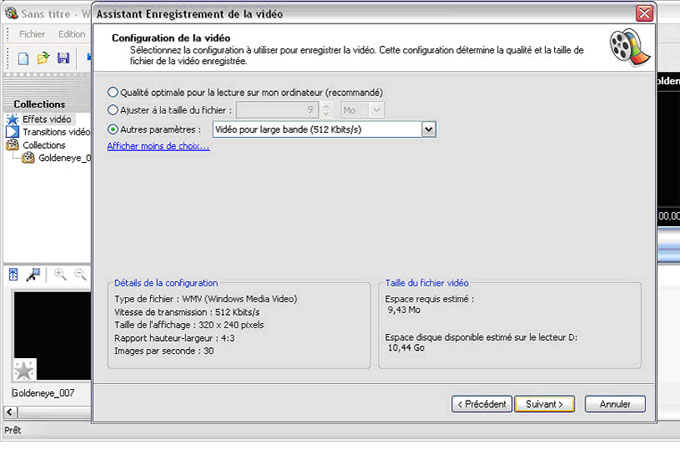
Task: Open the Edition menu
Action: coord(72,34)
